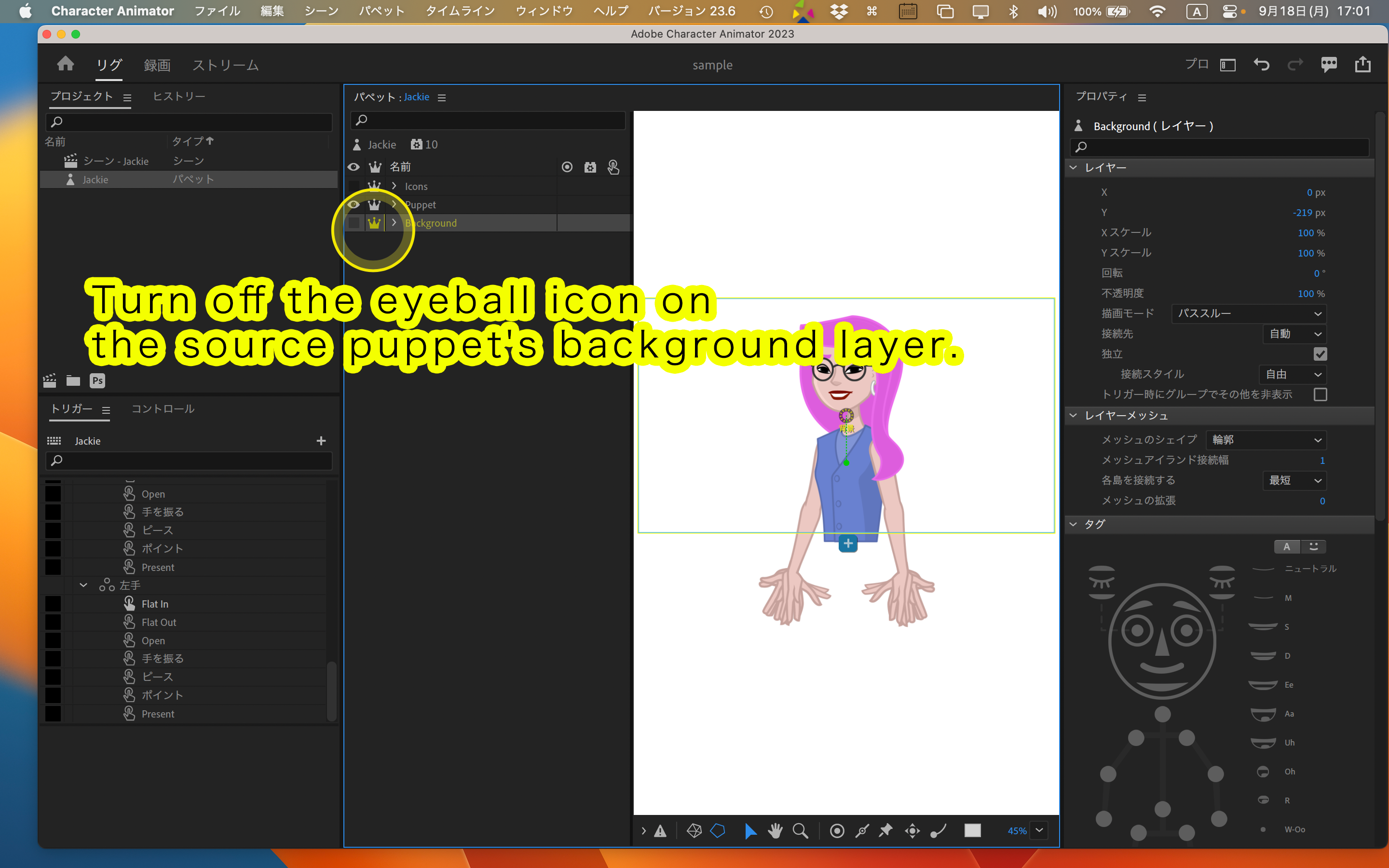Image resolution: width=1389 pixels, height=868 pixels.
Task: Uncheck the 独立 checkbox in properties
Action: click(x=1321, y=354)
